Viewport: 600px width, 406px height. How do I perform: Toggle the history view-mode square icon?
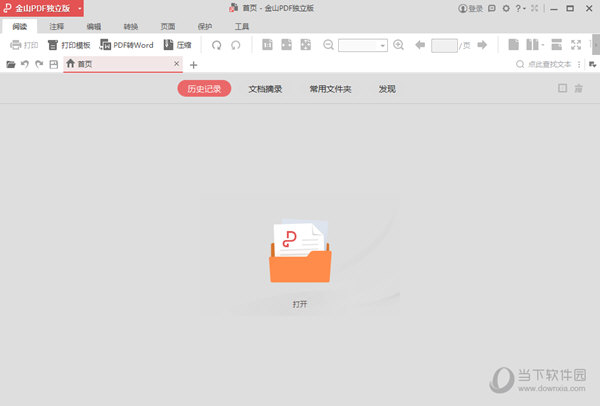coord(562,88)
